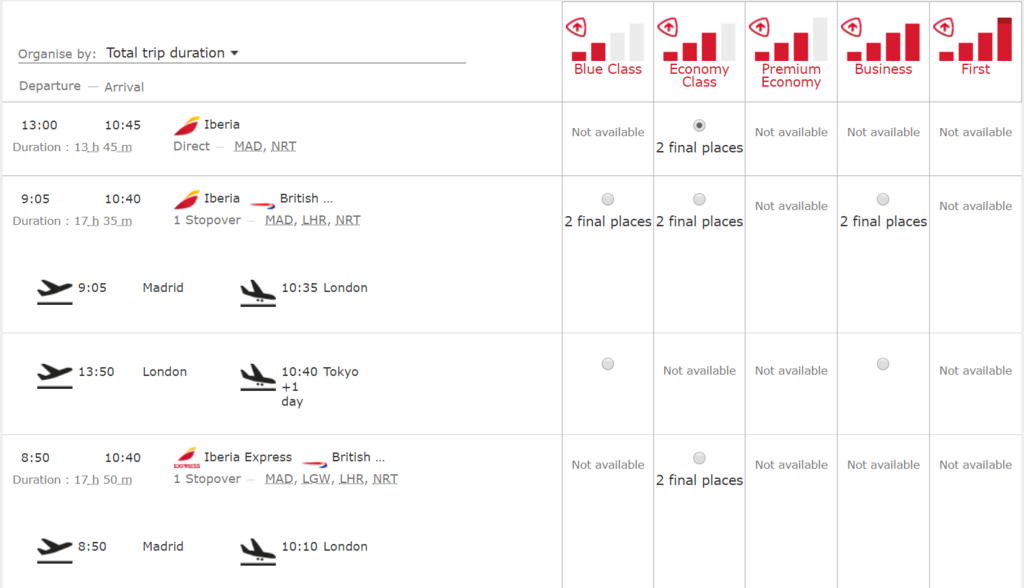Select Economy Class radio for 8:50 flight
This screenshot has height=588, width=1024.
click(699, 457)
